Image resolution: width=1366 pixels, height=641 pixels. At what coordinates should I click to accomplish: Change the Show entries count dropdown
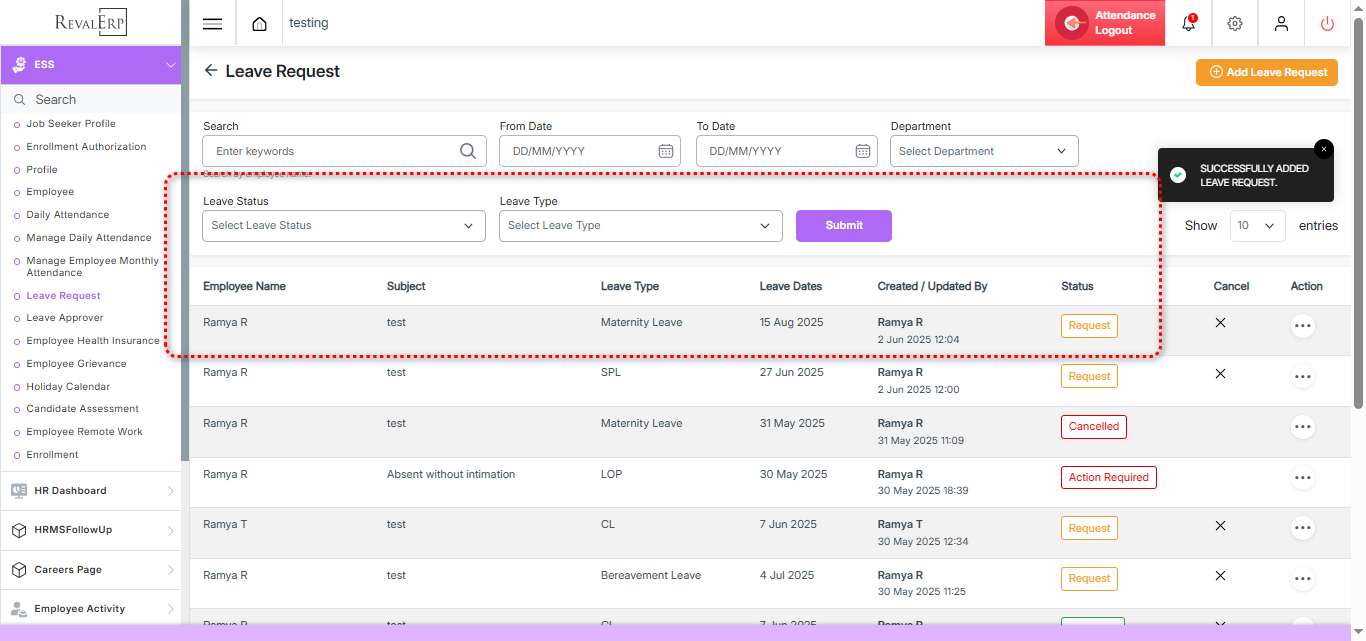[1257, 226]
